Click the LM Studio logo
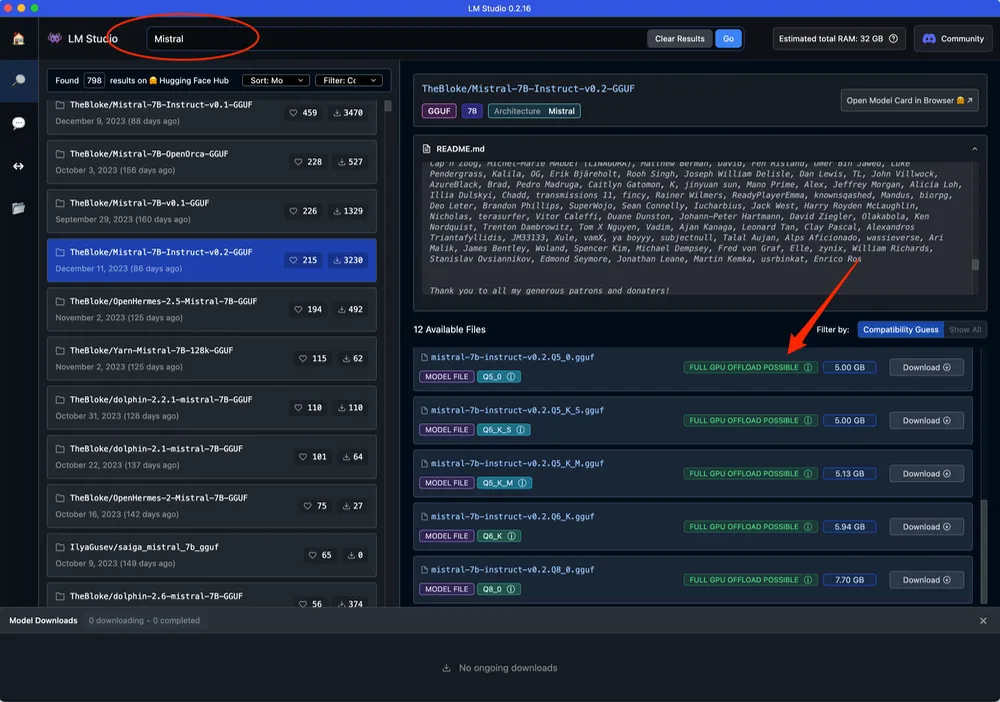 [55, 38]
